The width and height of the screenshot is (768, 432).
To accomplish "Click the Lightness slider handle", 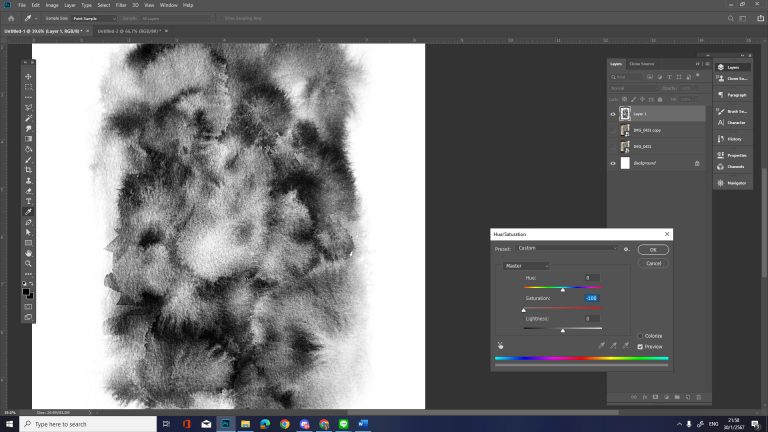I will (x=563, y=330).
